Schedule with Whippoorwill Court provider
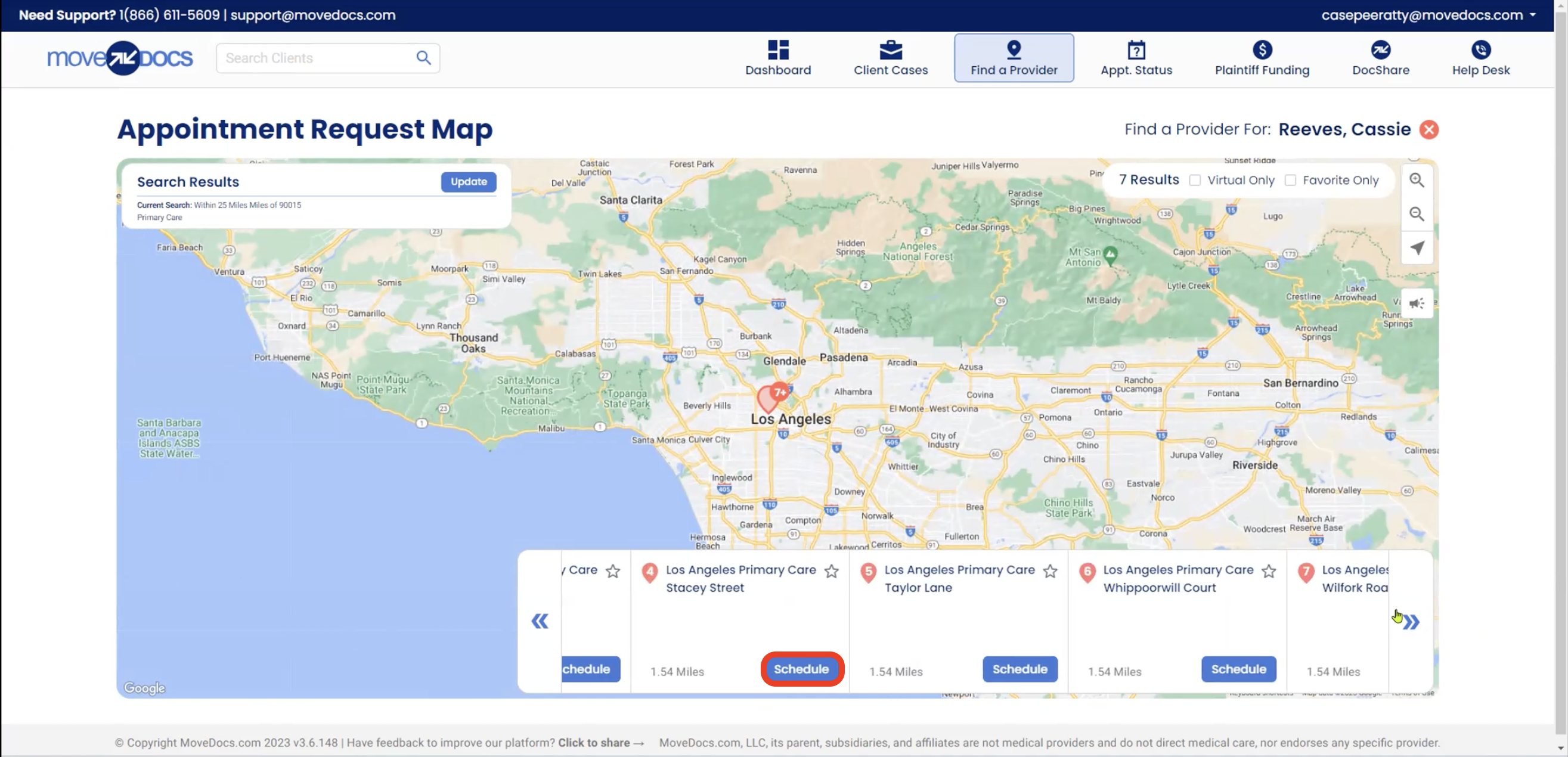This screenshot has width=1568, height=757. point(1238,669)
